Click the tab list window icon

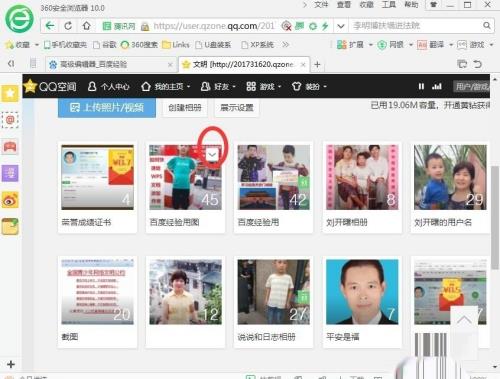[462, 64]
